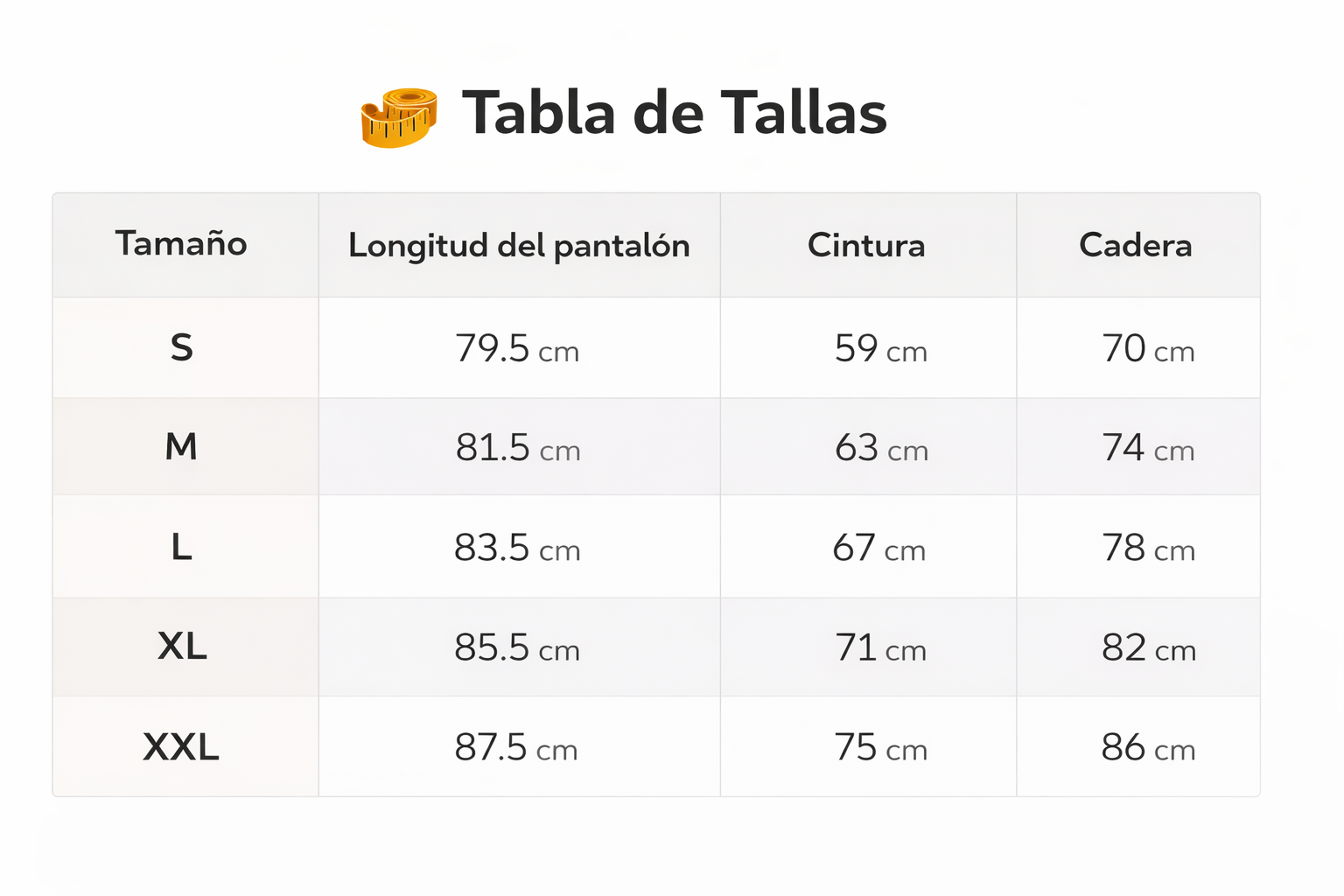Screen dimensions: 1344x896
Task: Click the "Cadera" column header
Action: click(1135, 246)
